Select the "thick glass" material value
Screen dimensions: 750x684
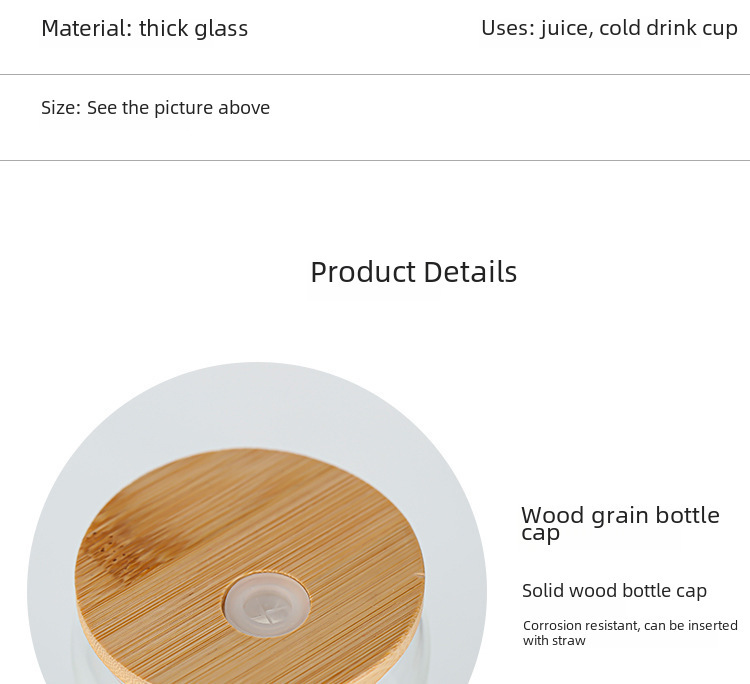193,28
